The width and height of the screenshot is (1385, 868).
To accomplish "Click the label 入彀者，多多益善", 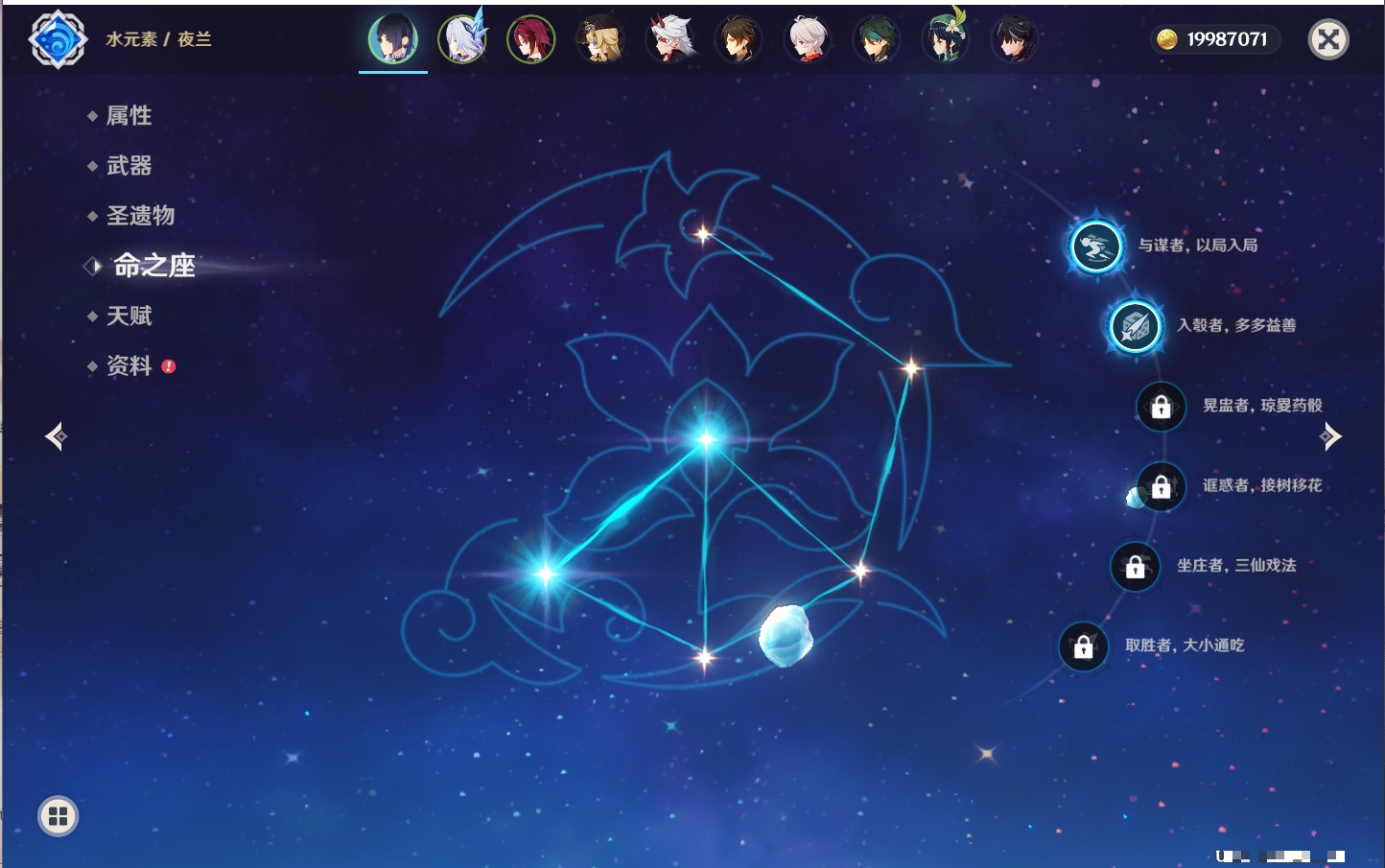I will coord(1236,325).
